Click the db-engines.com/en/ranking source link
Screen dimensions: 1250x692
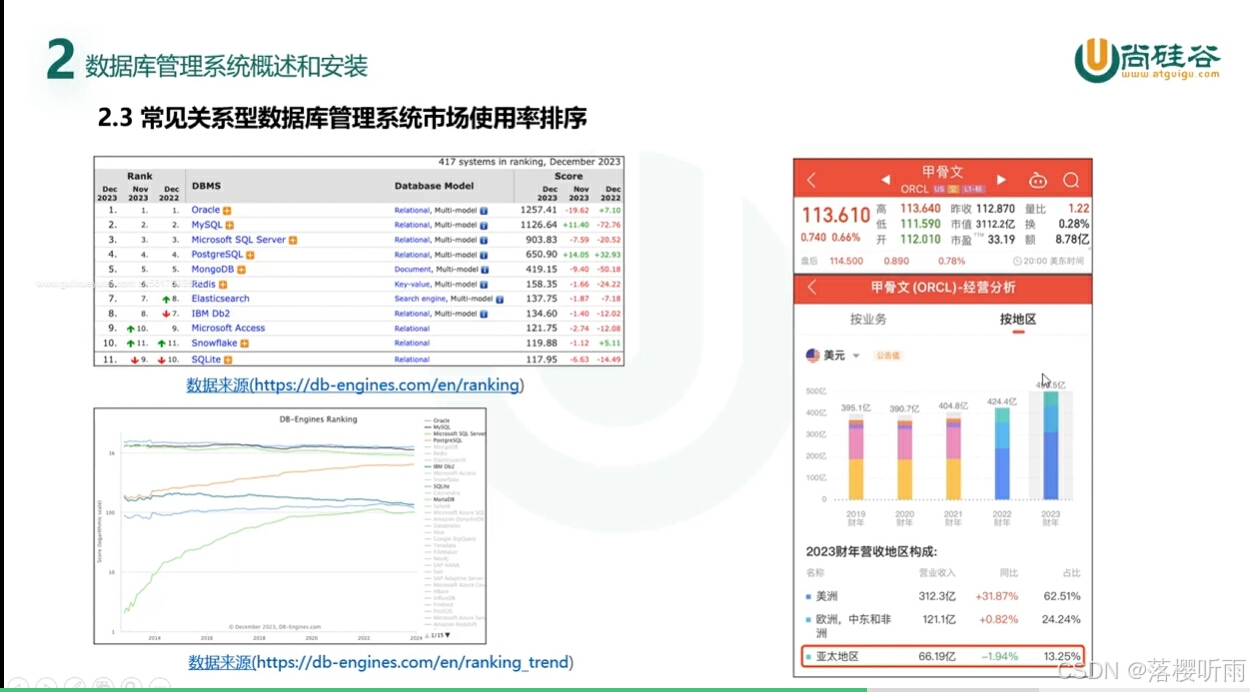355,385
